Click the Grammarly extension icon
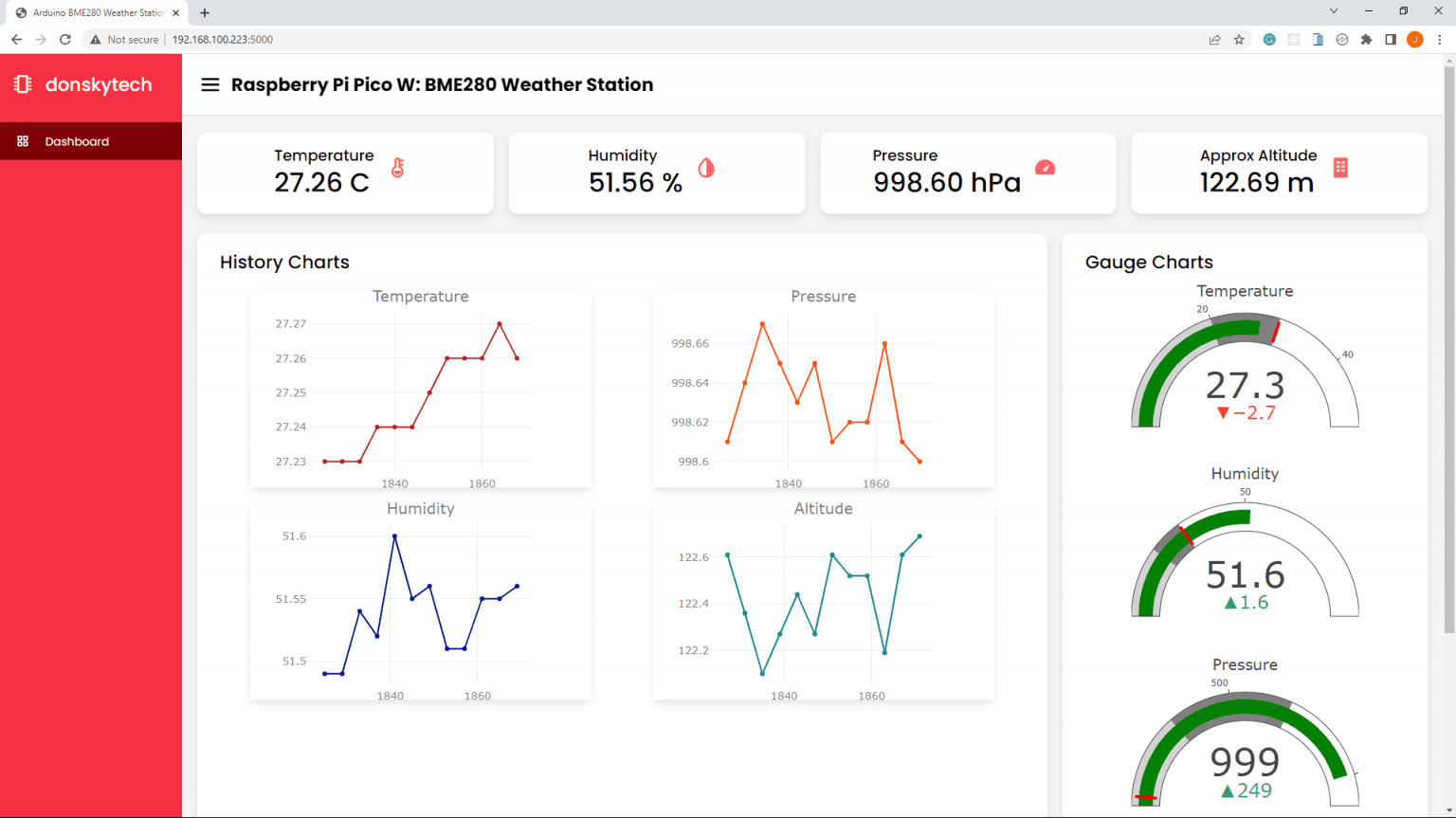 [1269, 39]
